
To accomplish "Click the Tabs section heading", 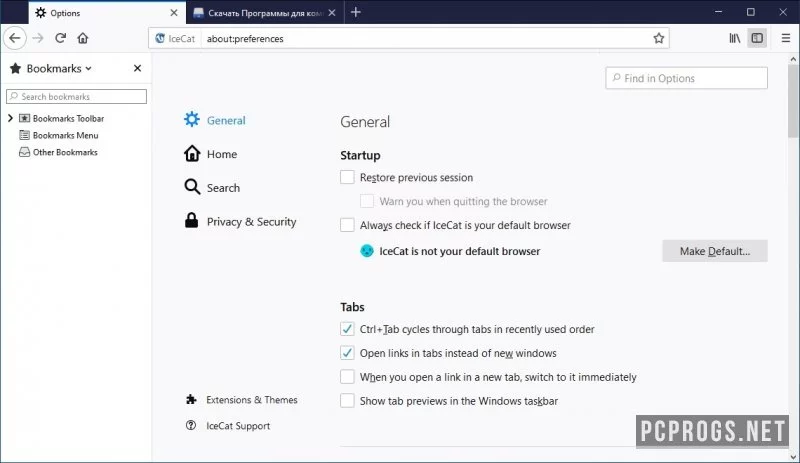I will click(352, 307).
